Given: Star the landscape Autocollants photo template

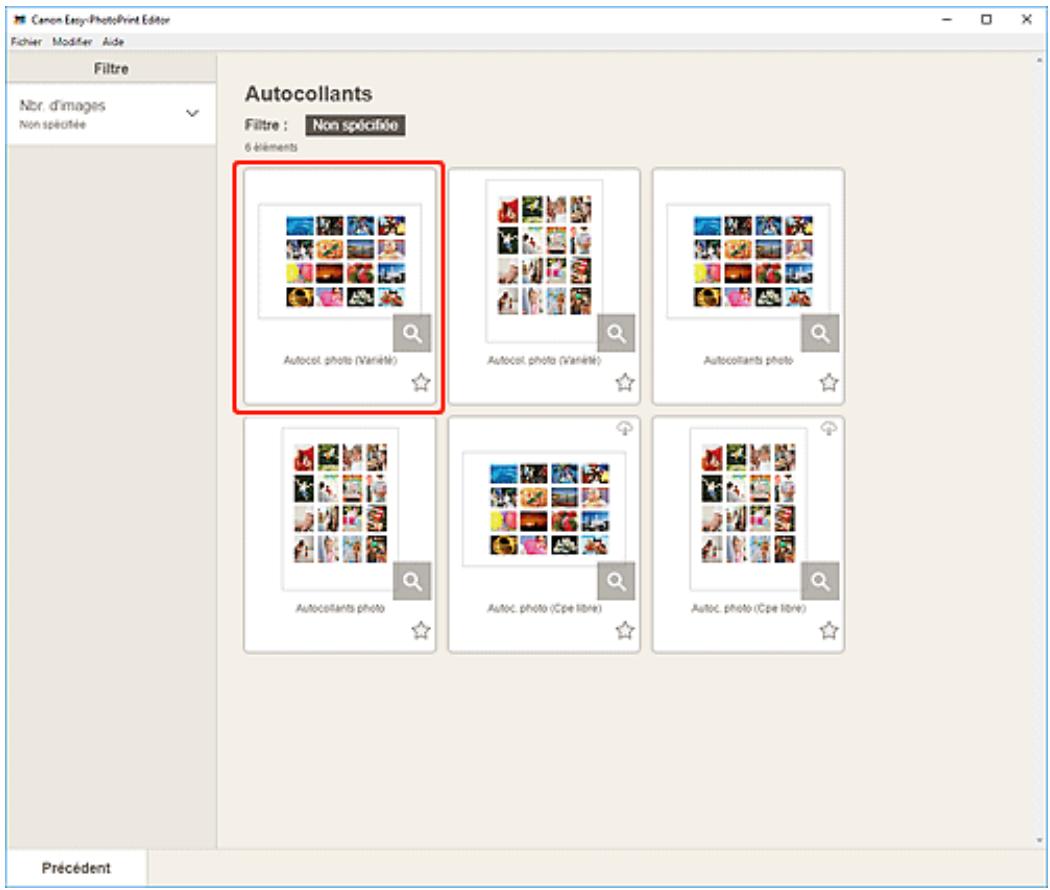Looking at the screenshot, I should [x=829, y=382].
